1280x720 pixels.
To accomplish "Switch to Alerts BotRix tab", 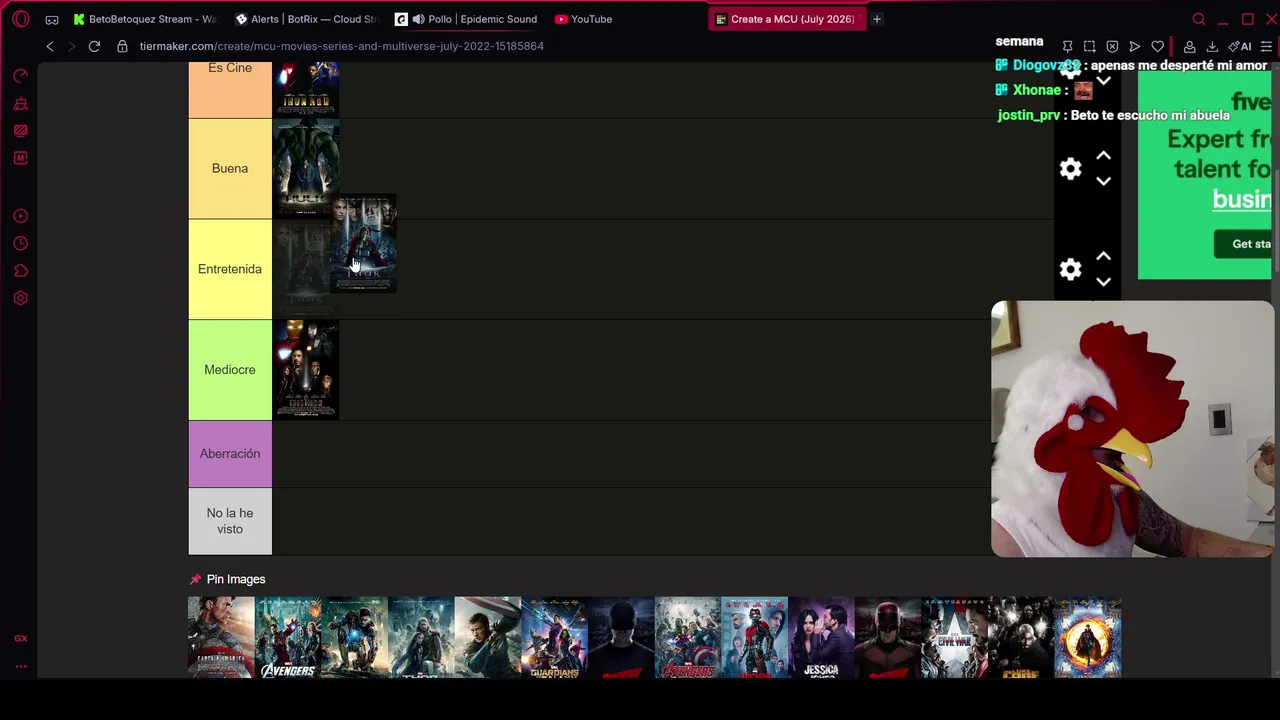I will point(306,19).
